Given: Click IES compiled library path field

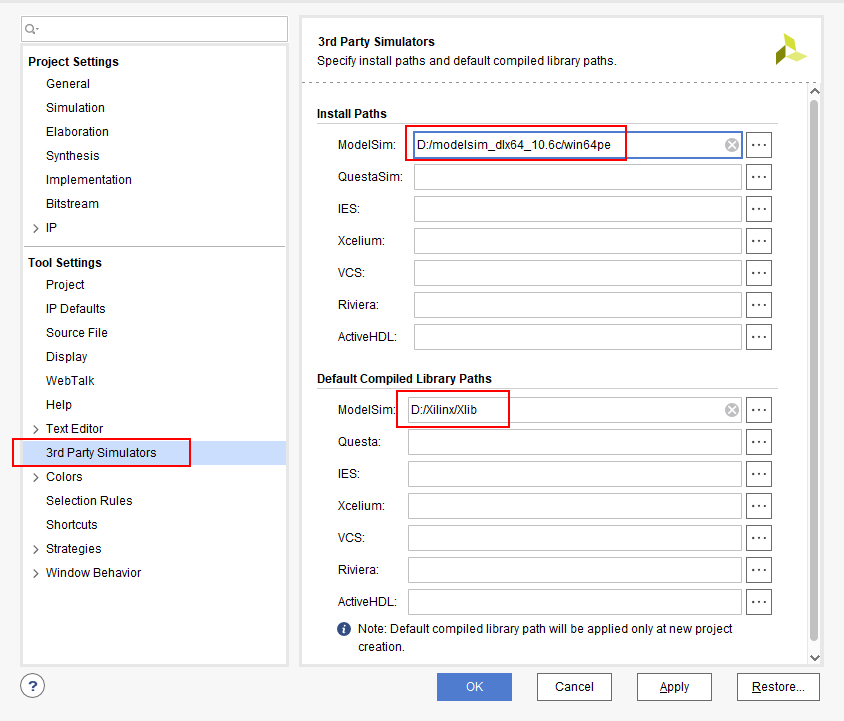Looking at the screenshot, I should 575,474.
